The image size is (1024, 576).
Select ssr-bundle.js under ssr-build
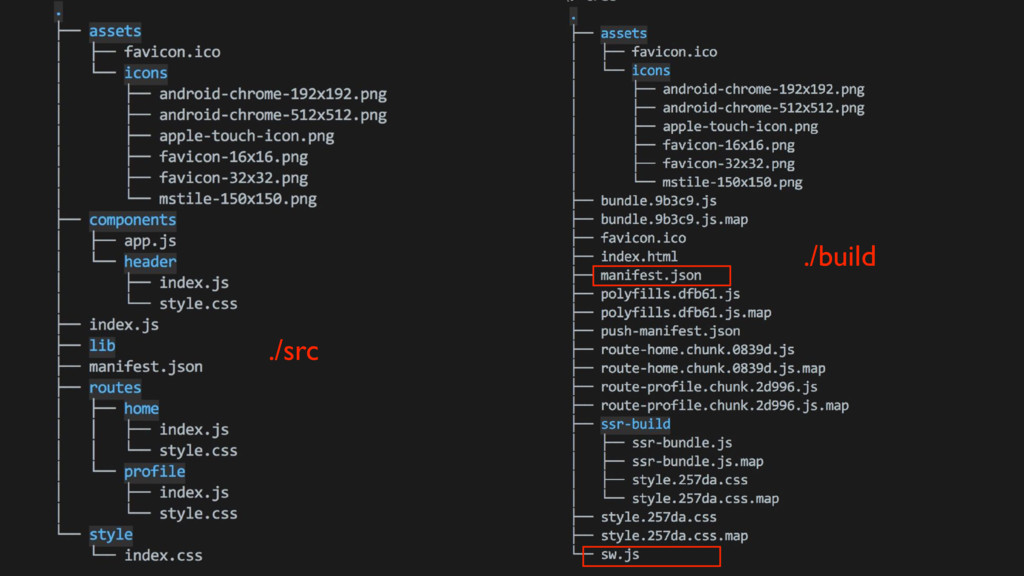(682, 443)
